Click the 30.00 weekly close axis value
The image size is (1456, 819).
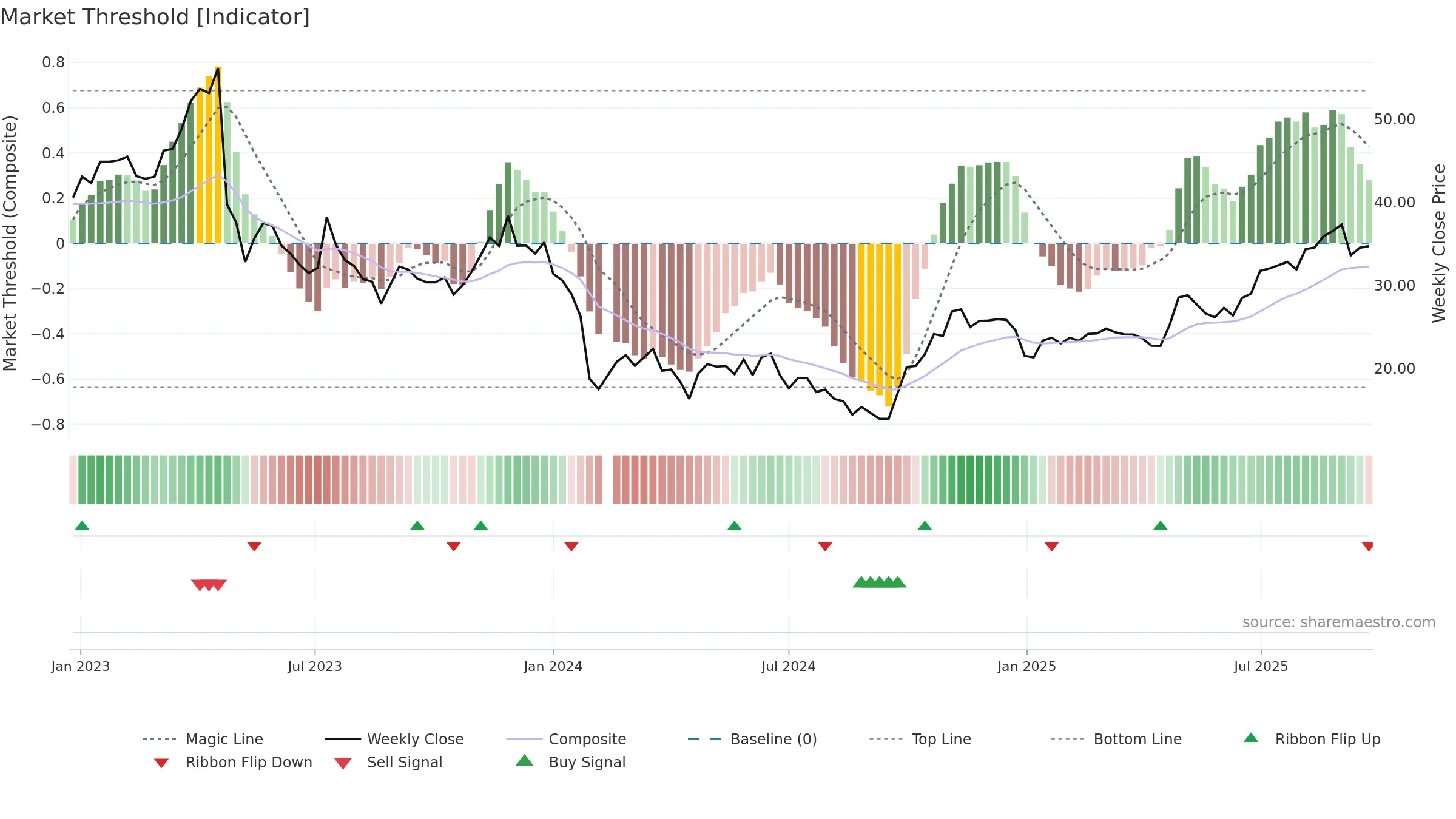click(x=1395, y=286)
